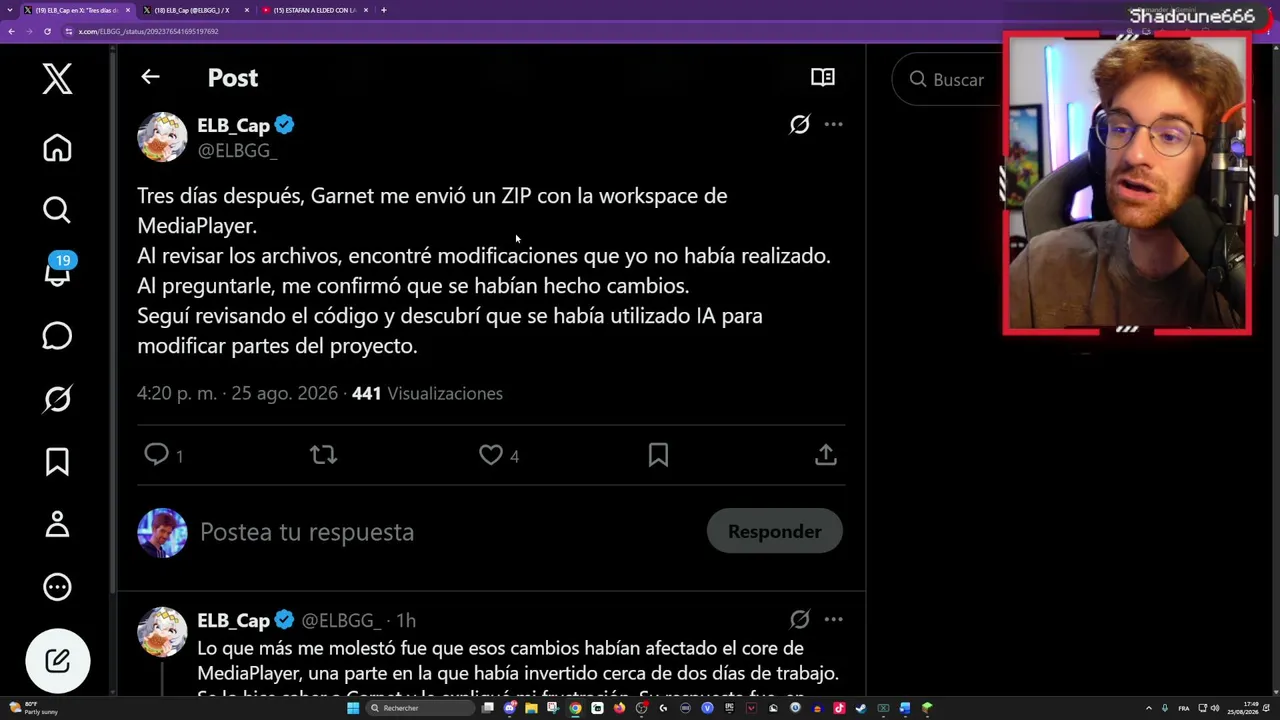Open the X logo home link
Image resolution: width=1280 pixels, height=720 pixels.
tap(57, 78)
